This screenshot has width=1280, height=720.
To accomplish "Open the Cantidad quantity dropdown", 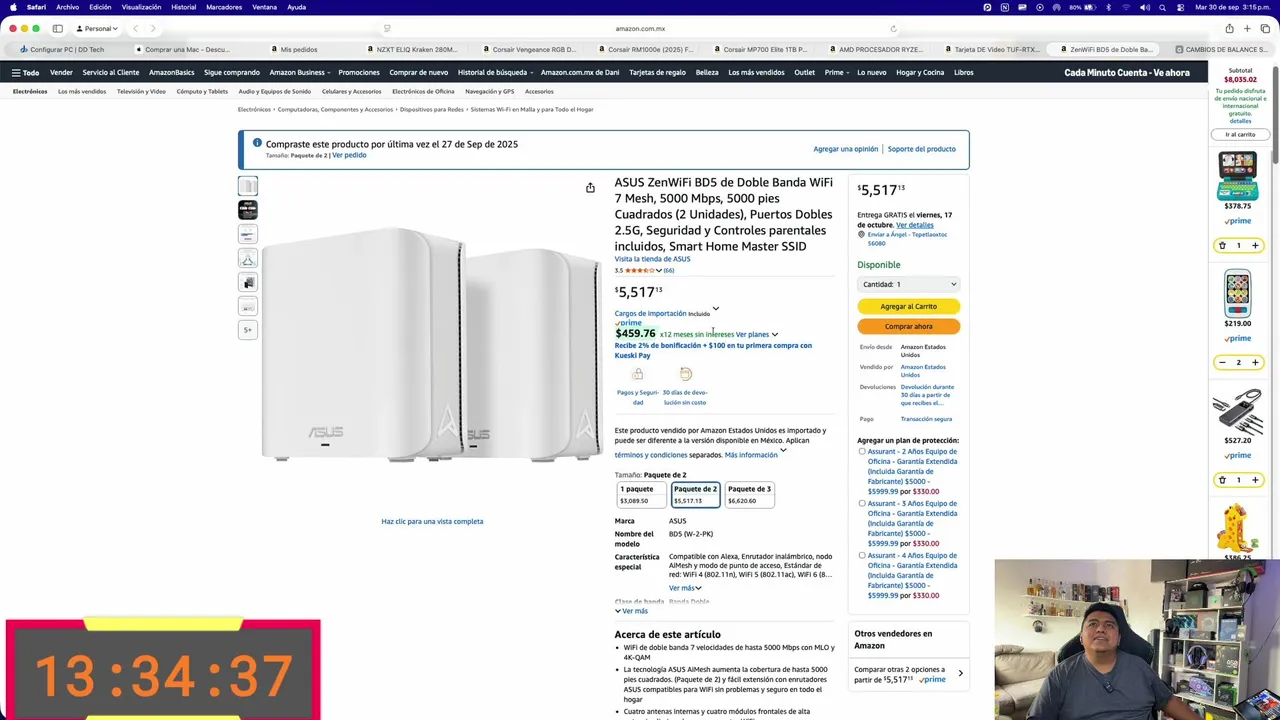I will point(909,284).
